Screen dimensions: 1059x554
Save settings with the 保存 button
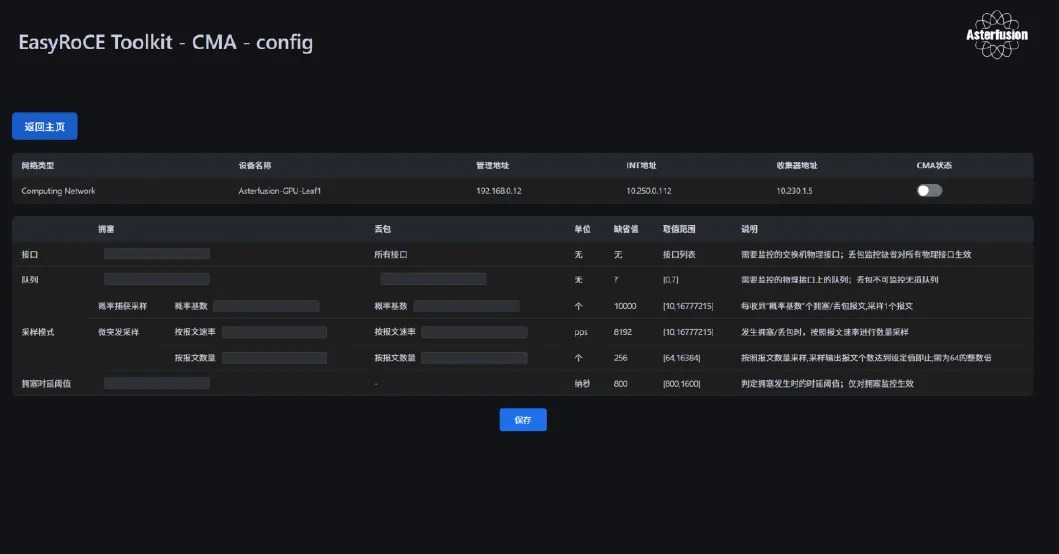pyautogui.click(x=523, y=420)
